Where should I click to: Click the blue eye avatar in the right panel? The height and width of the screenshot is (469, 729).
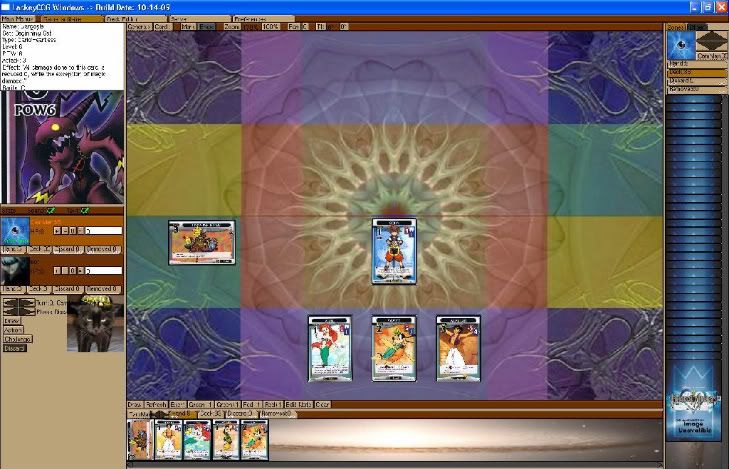tap(681, 45)
